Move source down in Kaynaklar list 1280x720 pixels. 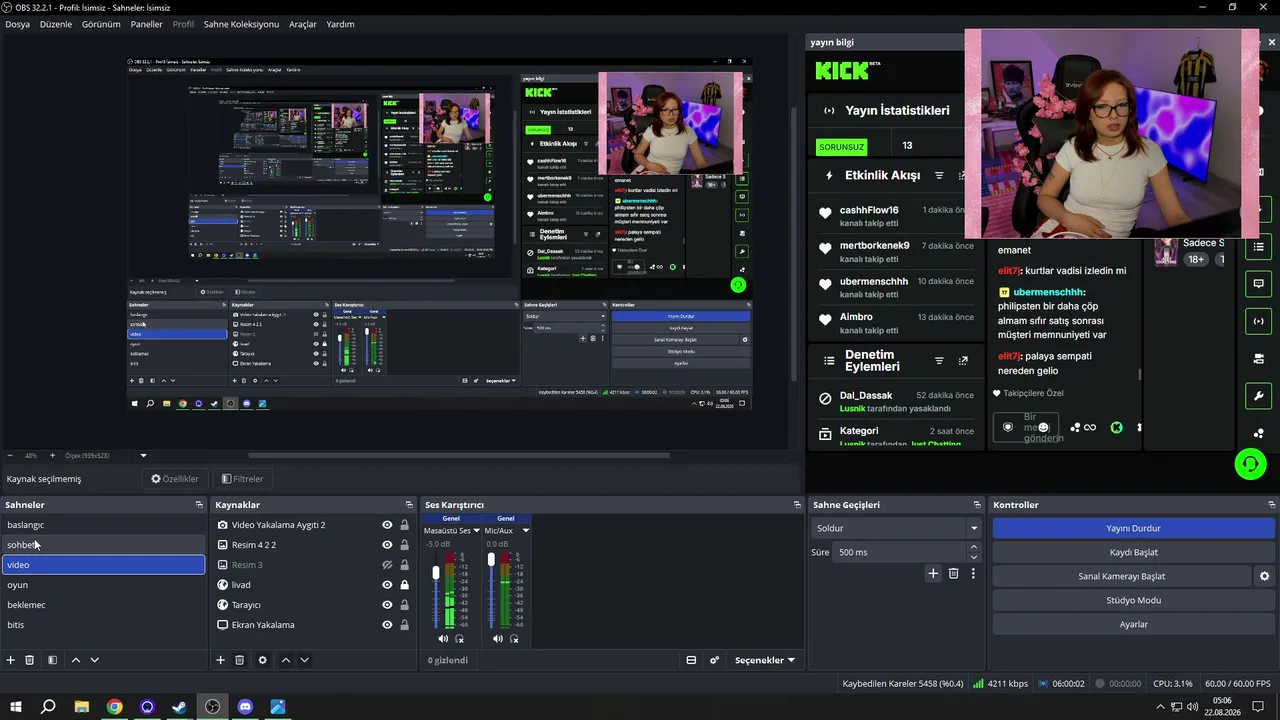[305, 660]
